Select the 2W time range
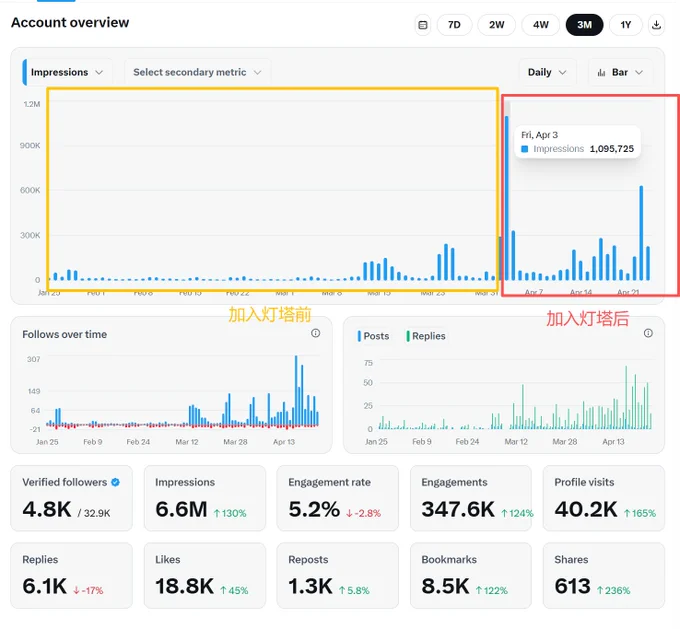The height and width of the screenshot is (629, 680). click(497, 25)
